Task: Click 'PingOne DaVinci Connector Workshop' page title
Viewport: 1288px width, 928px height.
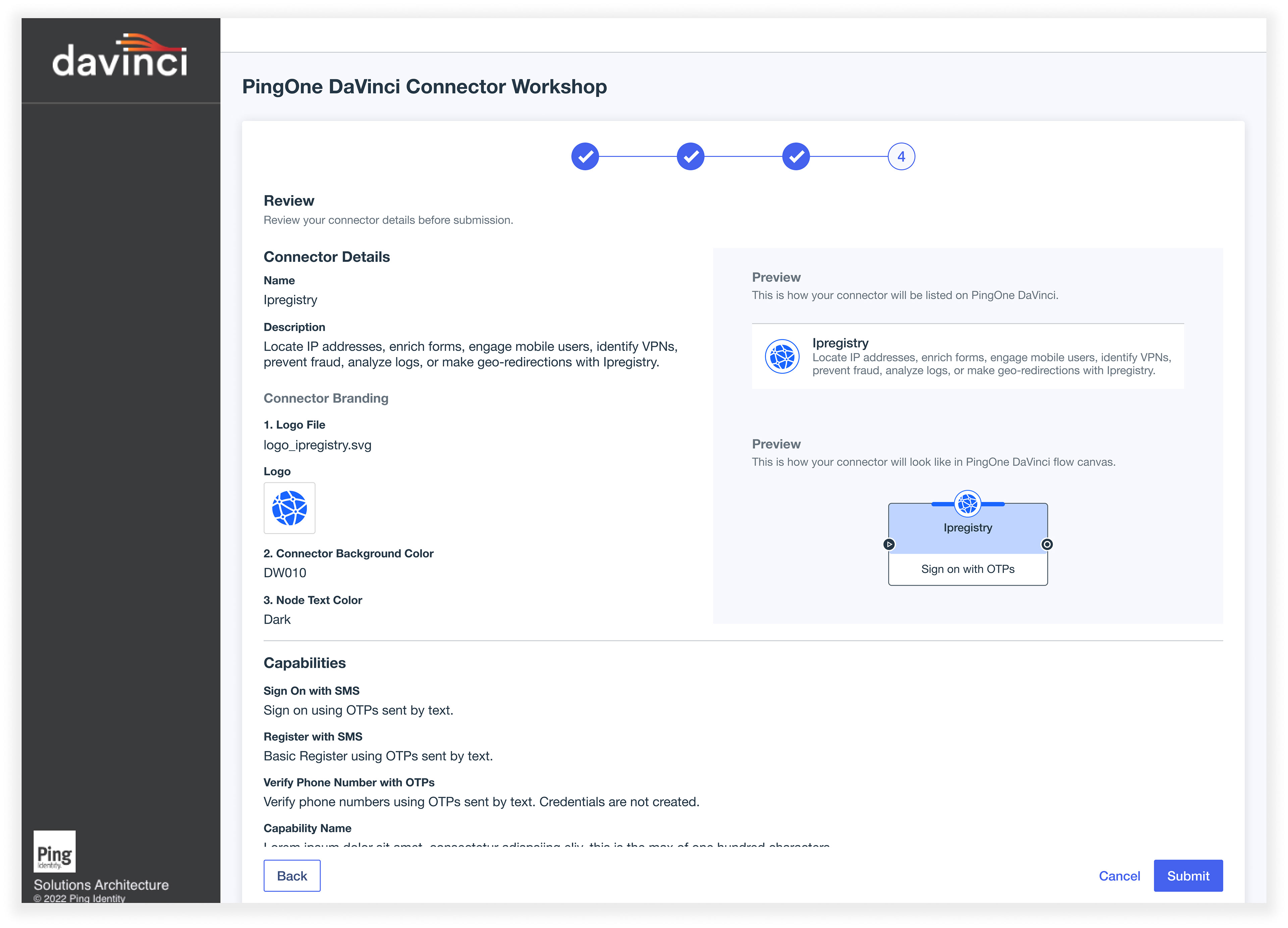Action: pyautogui.click(x=424, y=86)
